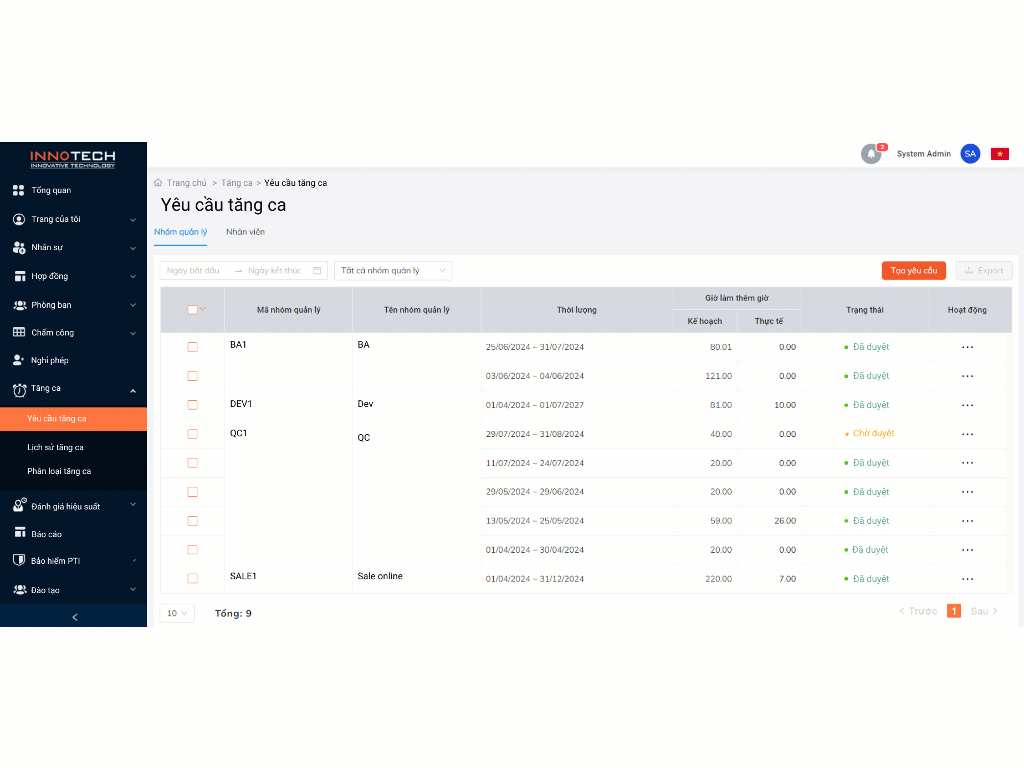The image size is (1024, 768).
Task: Click the home icon in breadcrumb
Action: coord(158,183)
